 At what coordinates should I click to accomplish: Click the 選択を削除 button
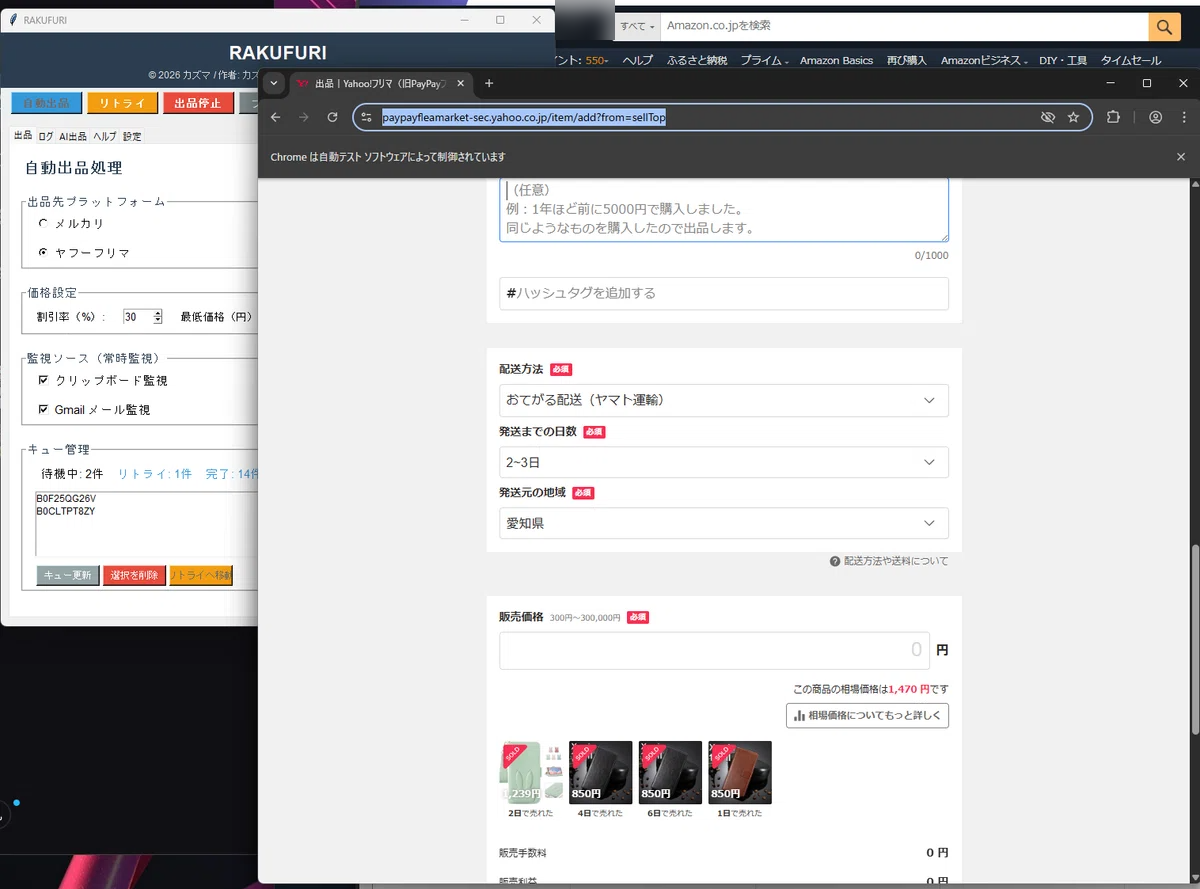(134, 575)
